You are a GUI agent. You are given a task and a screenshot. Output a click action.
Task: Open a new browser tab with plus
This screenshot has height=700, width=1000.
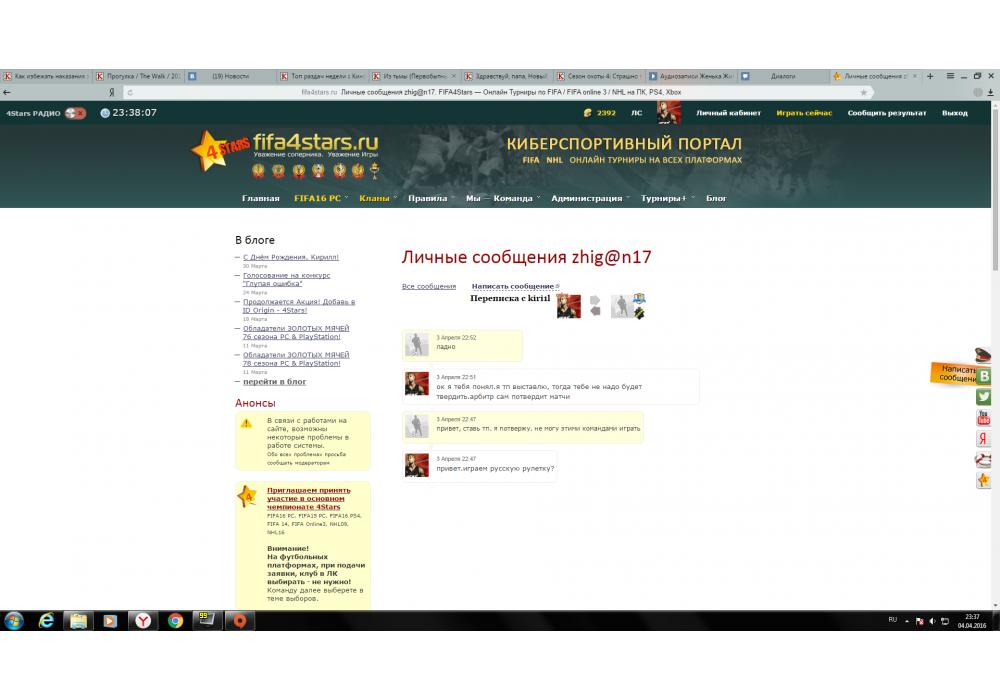pyautogui.click(x=930, y=76)
